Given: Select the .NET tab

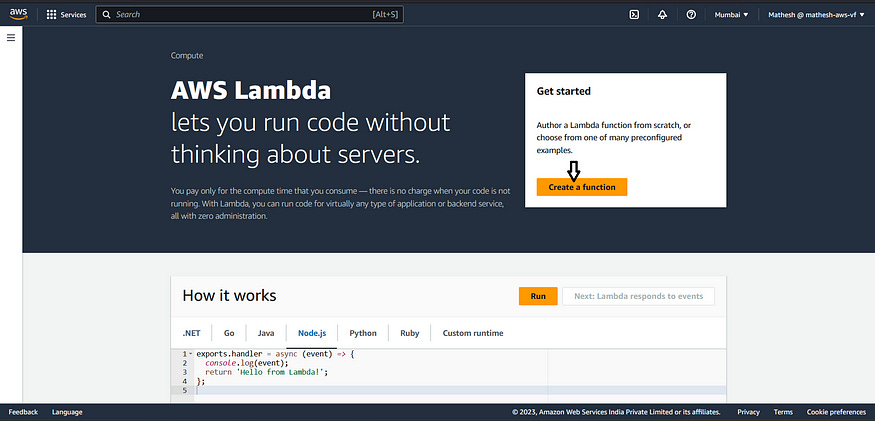Looking at the screenshot, I should pyautogui.click(x=191, y=333).
